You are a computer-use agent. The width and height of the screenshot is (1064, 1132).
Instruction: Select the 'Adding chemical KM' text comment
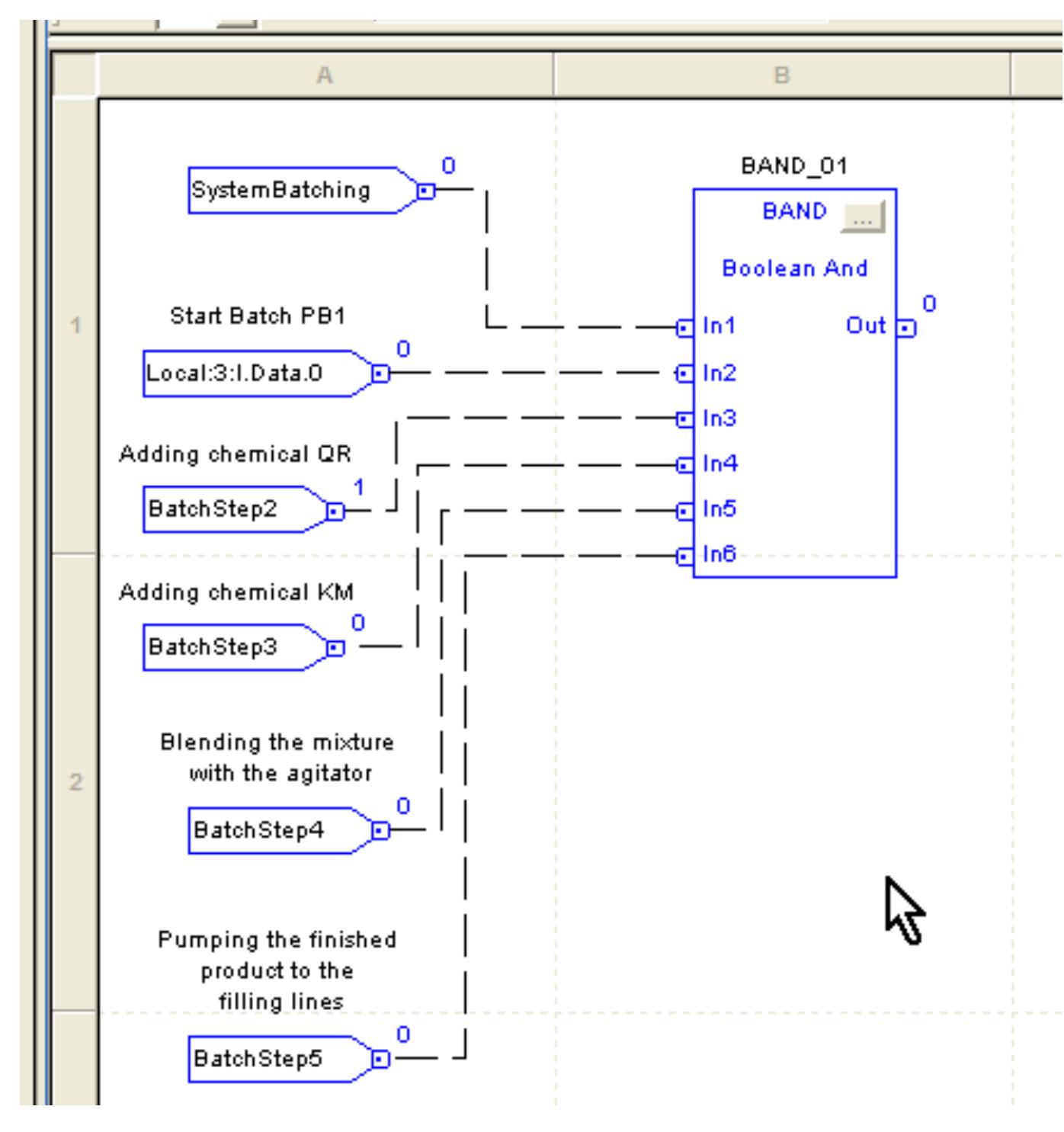pyautogui.click(x=236, y=592)
